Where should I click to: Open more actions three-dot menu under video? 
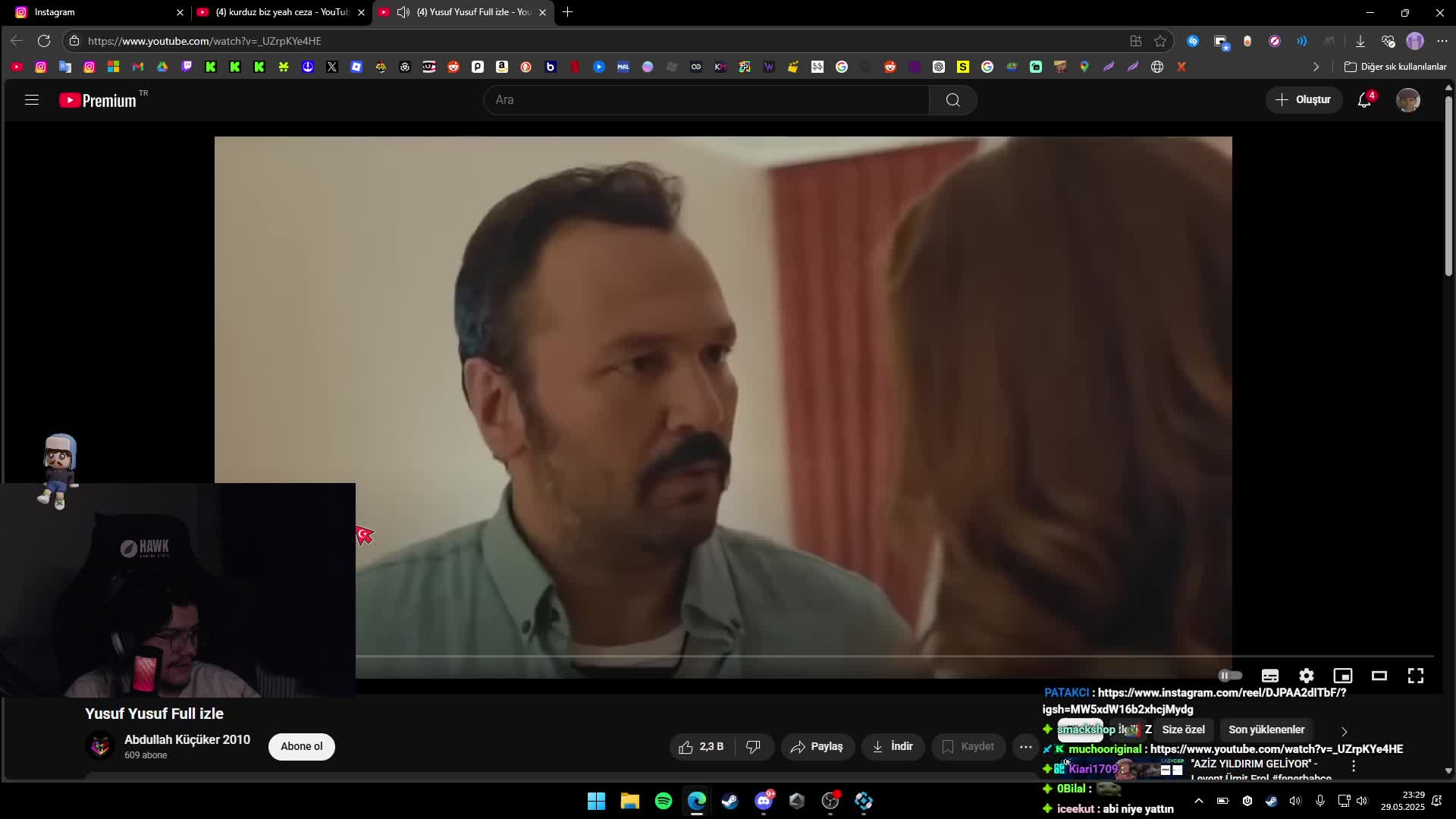[x=1025, y=747]
